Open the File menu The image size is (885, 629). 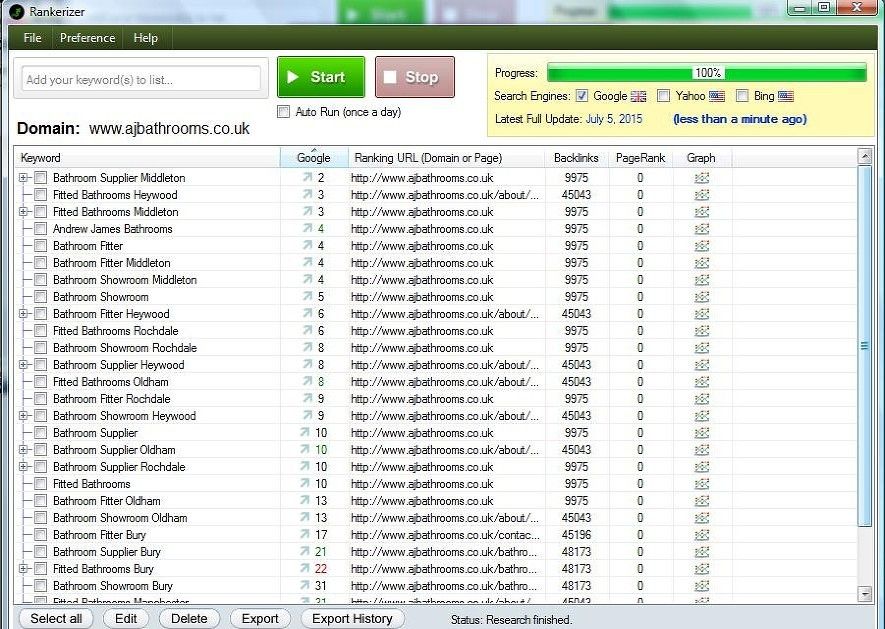[32, 38]
